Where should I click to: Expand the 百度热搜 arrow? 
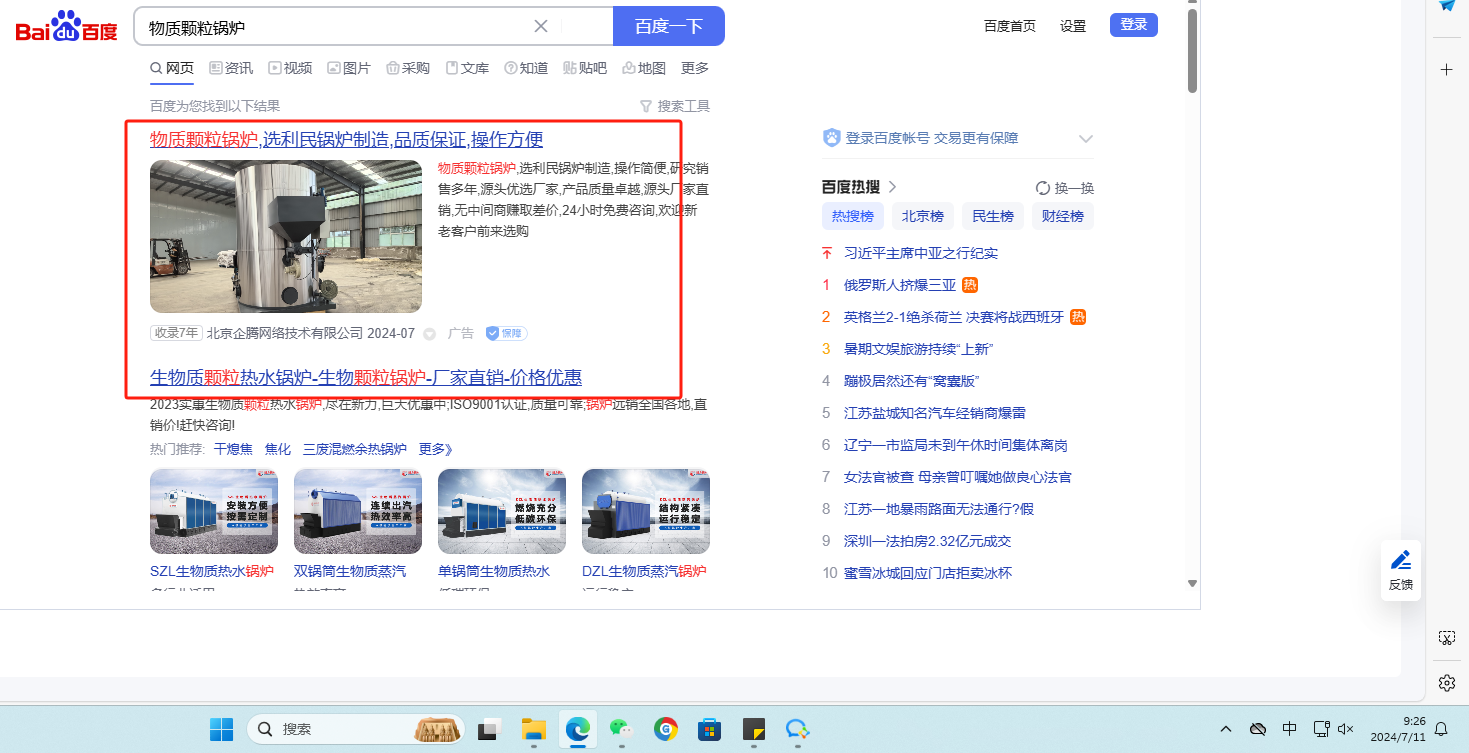pyautogui.click(x=893, y=187)
